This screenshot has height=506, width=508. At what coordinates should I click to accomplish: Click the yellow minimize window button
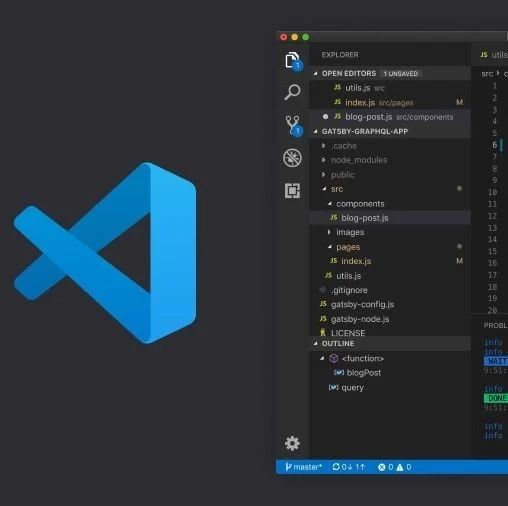[x=295, y=37]
